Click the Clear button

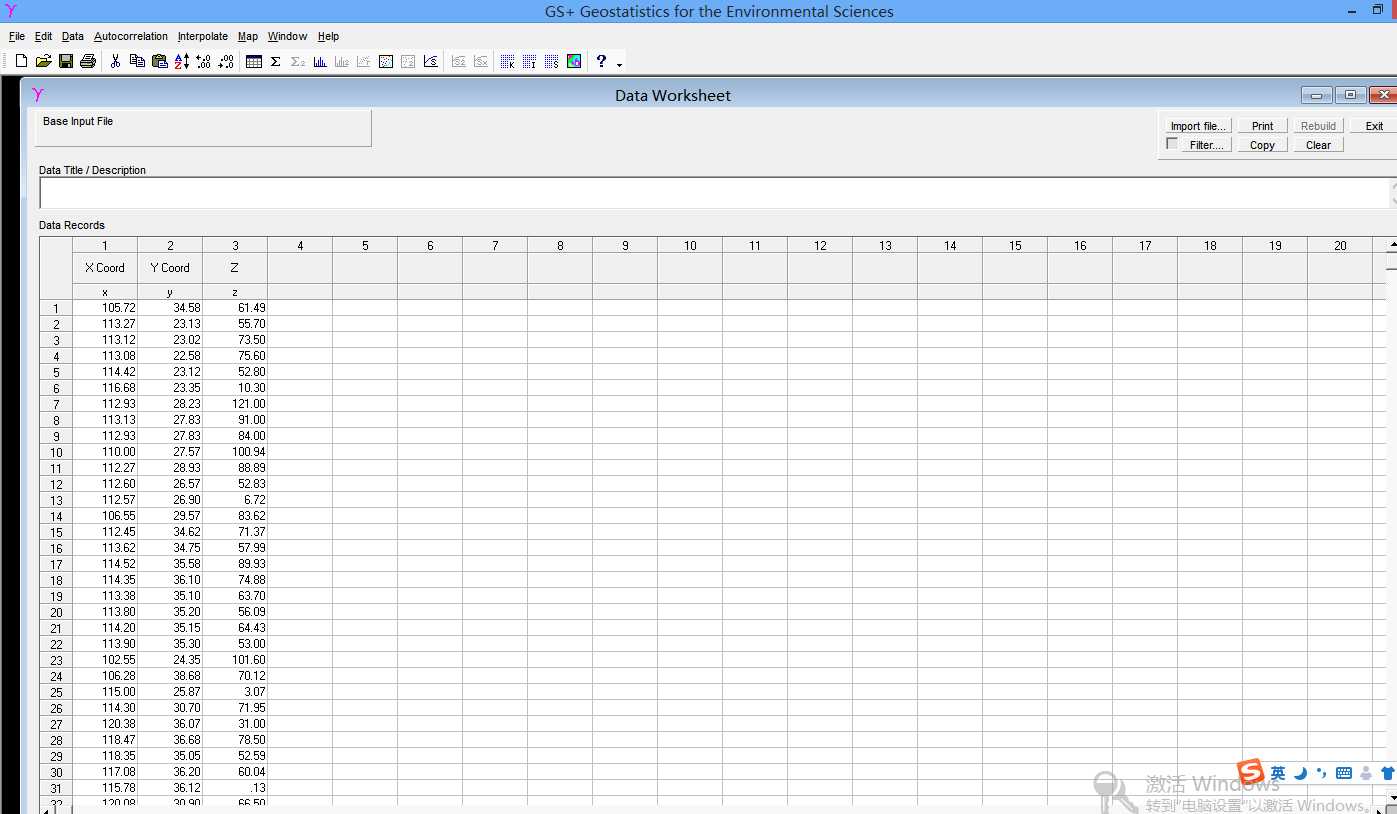[x=1318, y=145]
